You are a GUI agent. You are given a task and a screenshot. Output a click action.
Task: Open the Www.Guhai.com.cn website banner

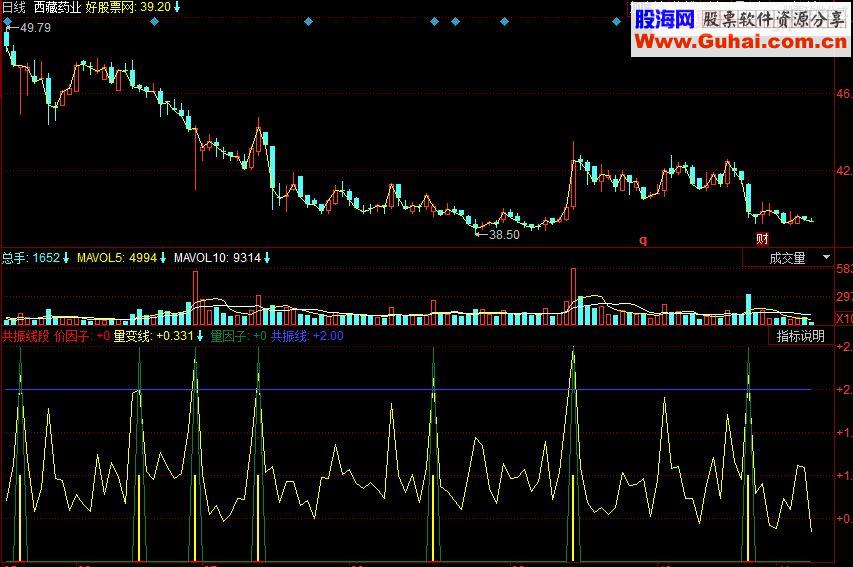click(x=740, y=41)
